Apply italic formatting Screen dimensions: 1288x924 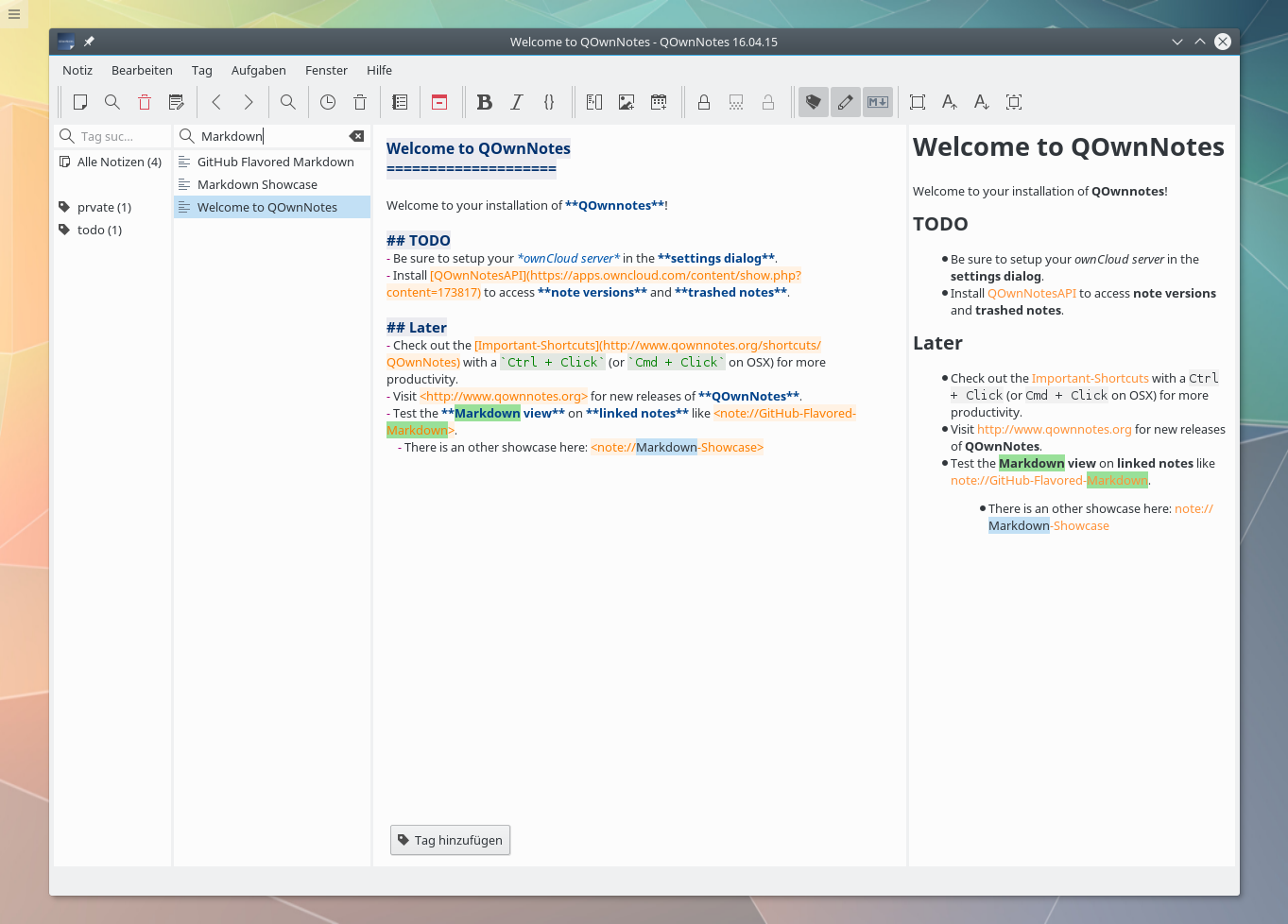517,102
